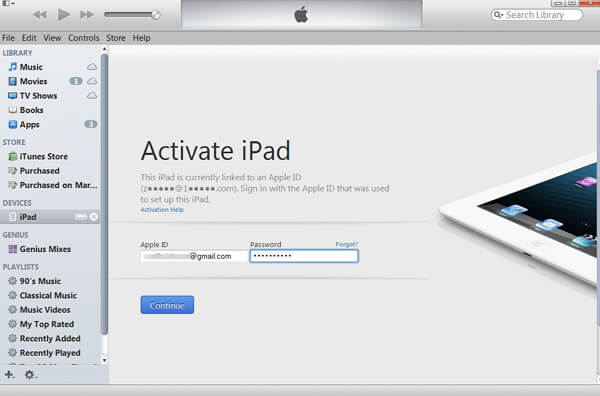Image resolution: width=600 pixels, height=396 pixels.
Task: Select the Books library icon
Action: tap(13, 110)
